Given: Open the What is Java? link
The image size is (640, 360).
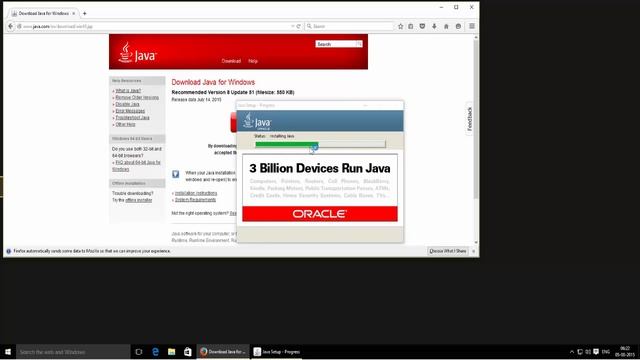Looking at the screenshot, I should click(128, 91).
